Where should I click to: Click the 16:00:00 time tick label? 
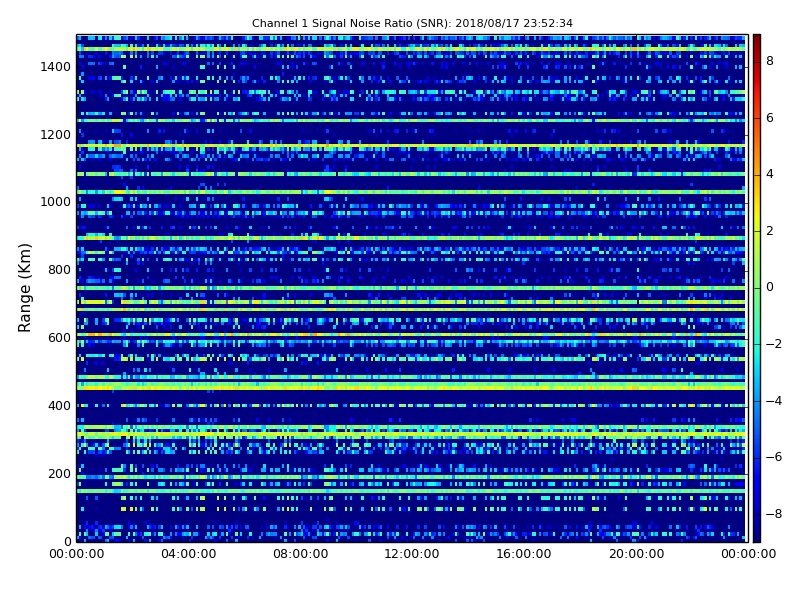coord(523,554)
